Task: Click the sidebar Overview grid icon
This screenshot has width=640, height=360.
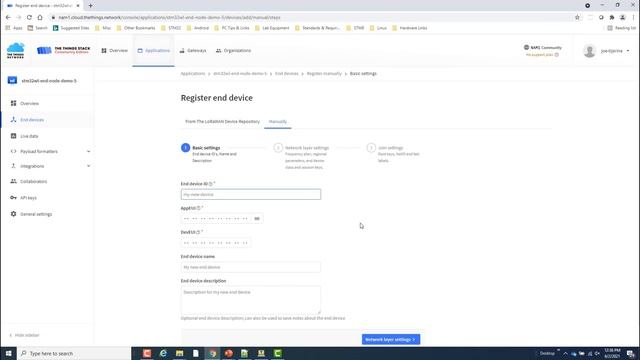Action: pyautogui.click(x=13, y=103)
